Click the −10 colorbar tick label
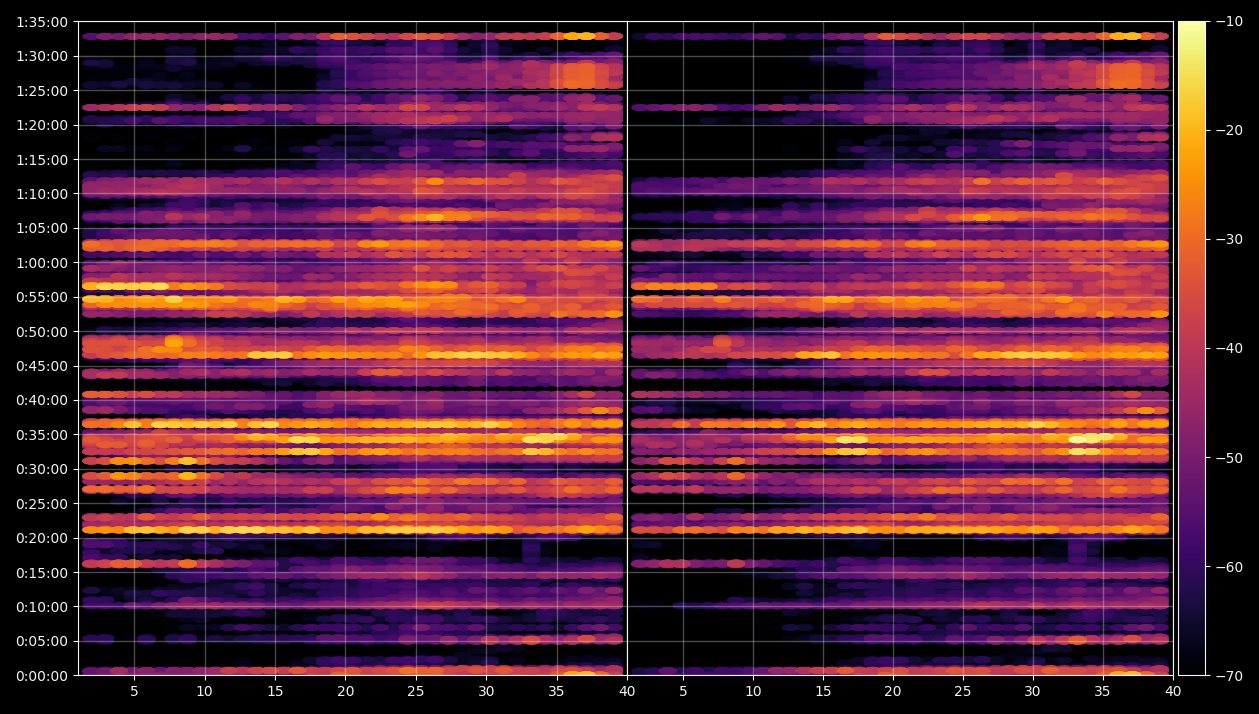Image resolution: width=1259 pixels, height=714 pixels. click(x=1230, y=22)
